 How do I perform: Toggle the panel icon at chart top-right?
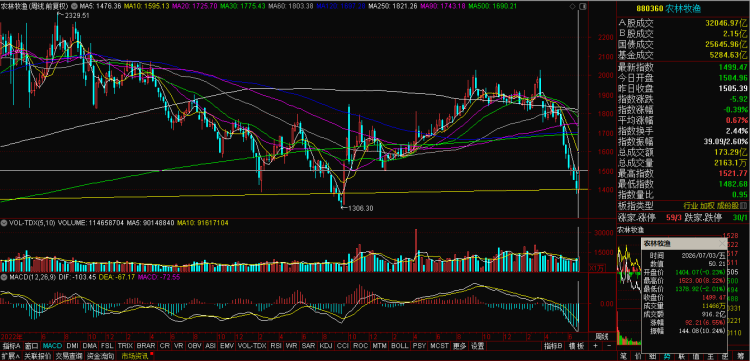(x=583, y=6)
